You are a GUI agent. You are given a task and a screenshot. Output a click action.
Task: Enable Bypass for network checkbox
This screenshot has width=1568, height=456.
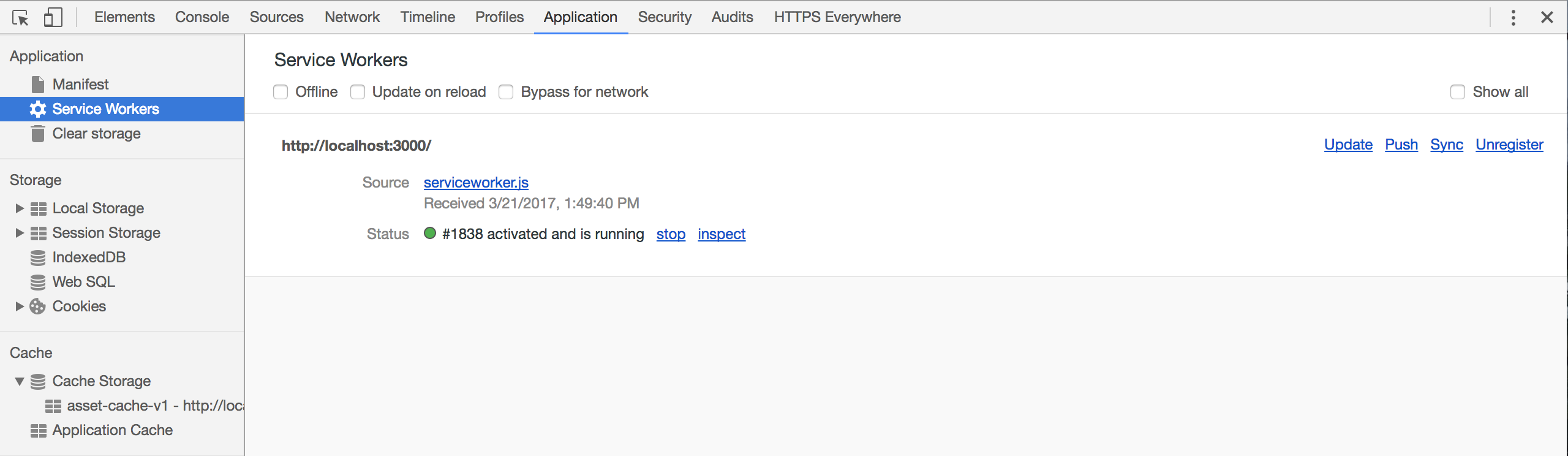506,92
